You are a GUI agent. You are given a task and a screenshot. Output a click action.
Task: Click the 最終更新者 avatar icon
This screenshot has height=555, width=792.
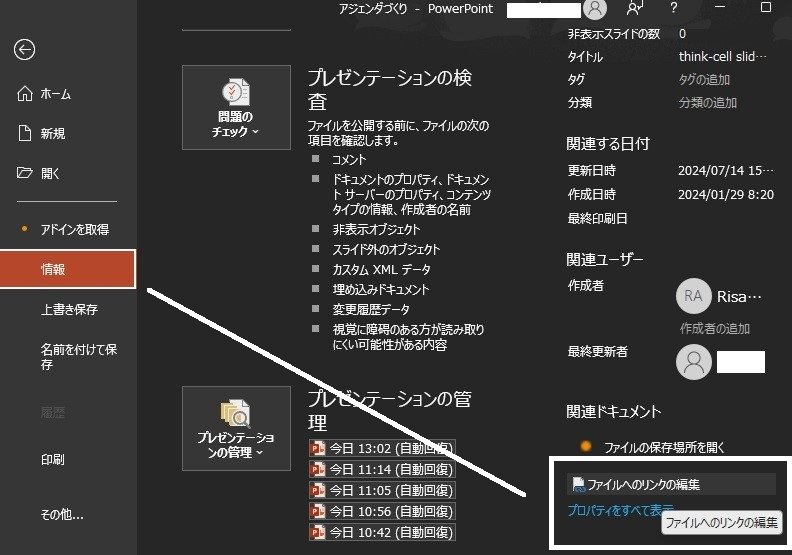(x=694, y=362)
